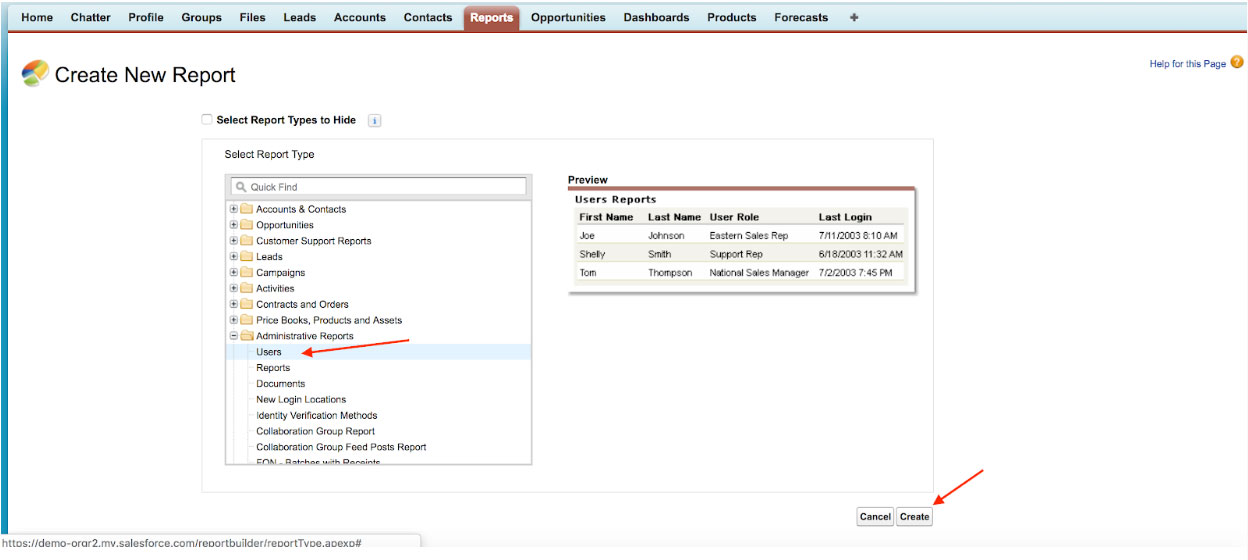Open the Files tab
The image size is (1248, 560).
tap(253, 17)
